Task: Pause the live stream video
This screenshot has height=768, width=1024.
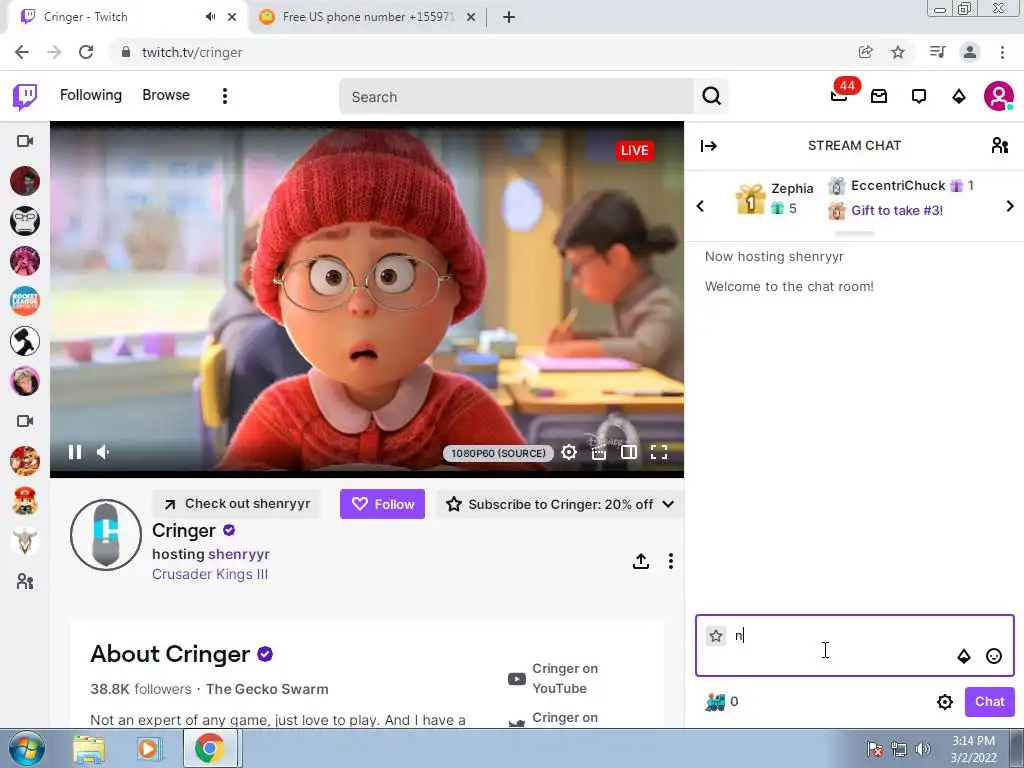Action: pos(75,452)
